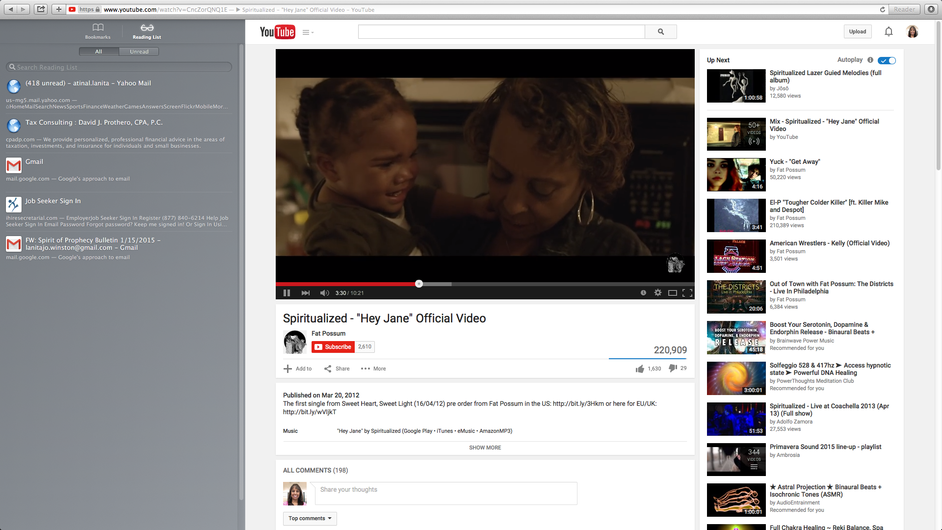Screen dimensions: 942x530
Task: Toggle the Autoplay switch
Action: point(886,60)
